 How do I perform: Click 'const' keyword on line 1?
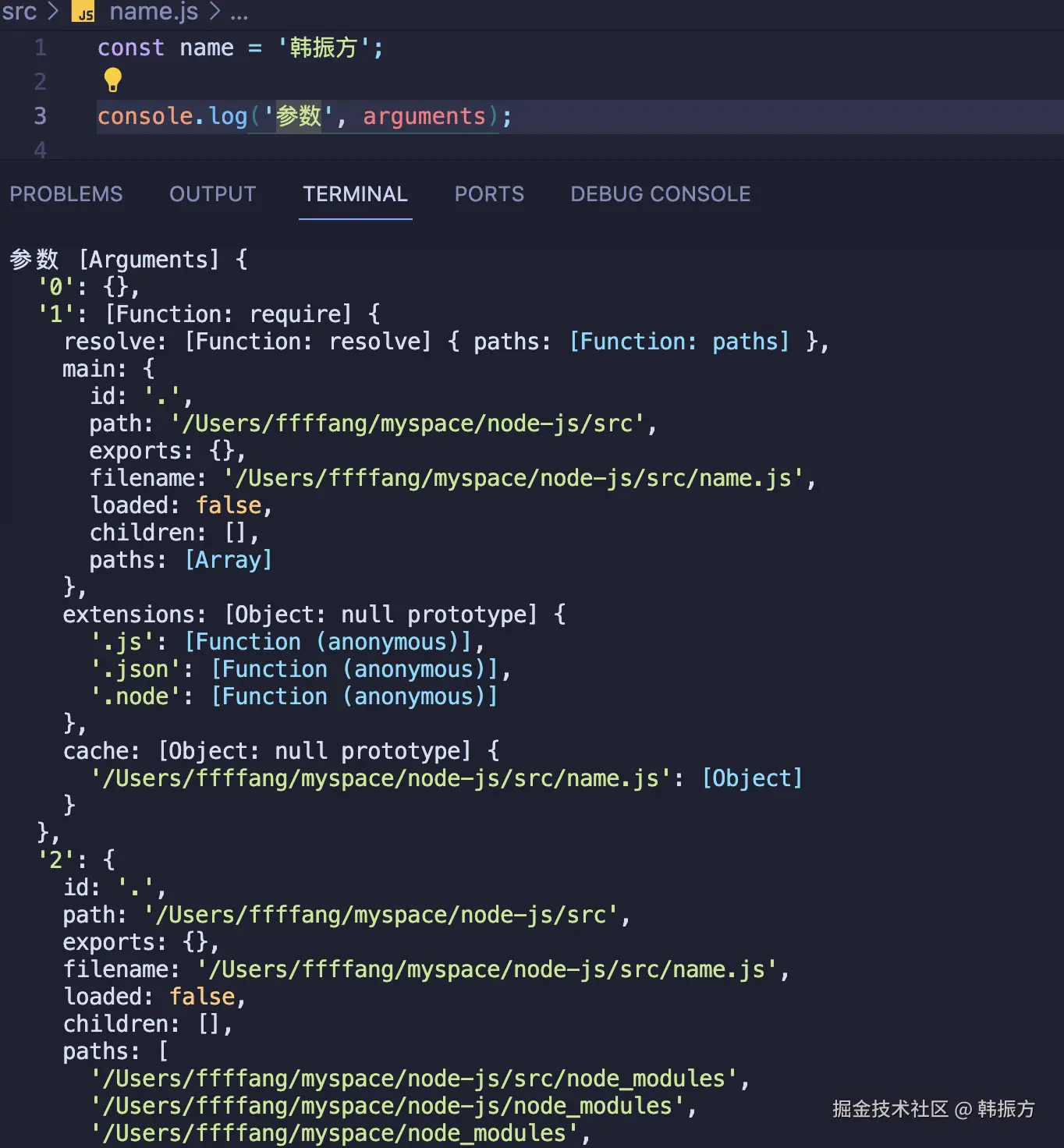pos(130,48)
